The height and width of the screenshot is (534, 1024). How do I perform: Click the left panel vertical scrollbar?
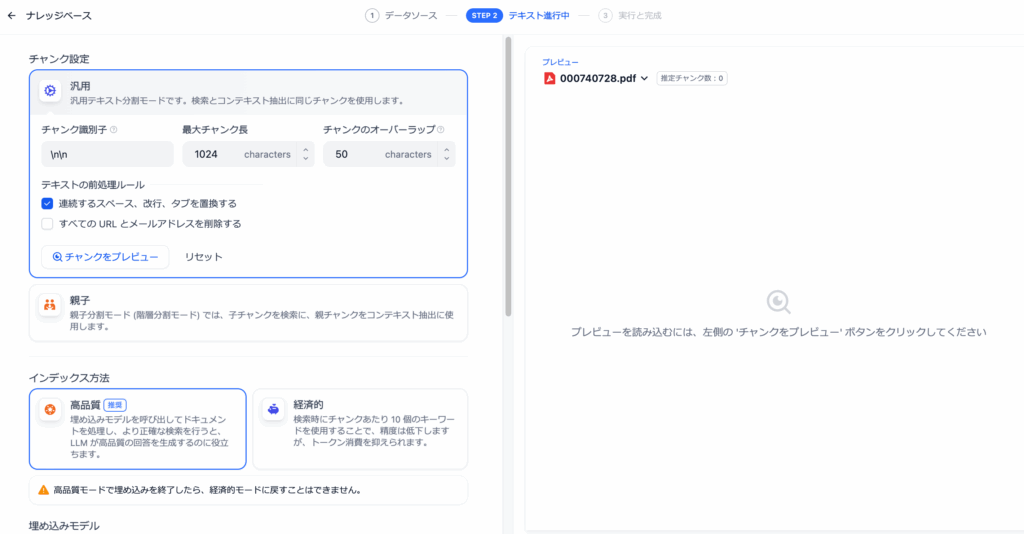click(x=507, y=180)
